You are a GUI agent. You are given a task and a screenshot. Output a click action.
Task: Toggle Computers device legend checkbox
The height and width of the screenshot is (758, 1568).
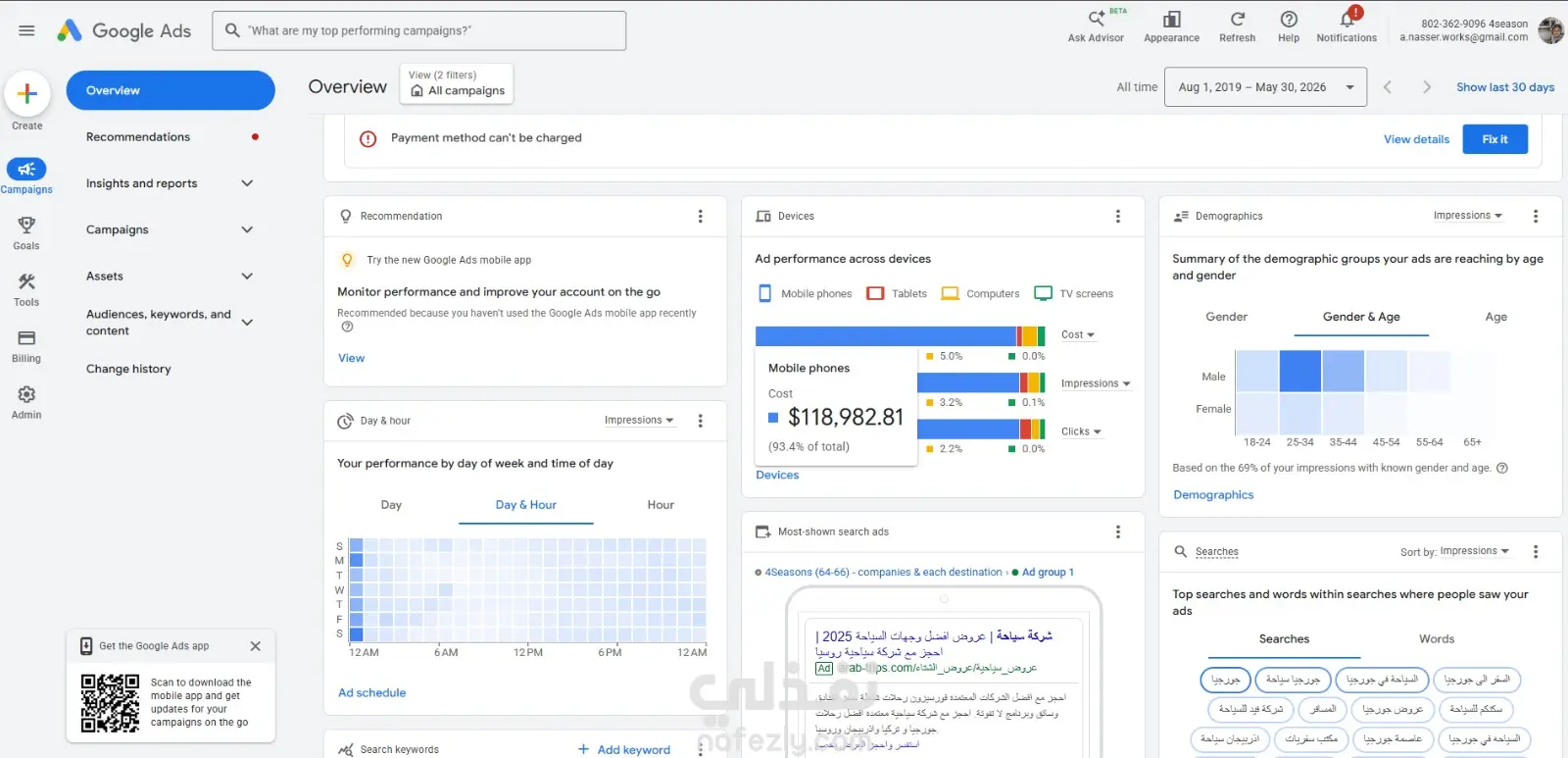point(950,293)
